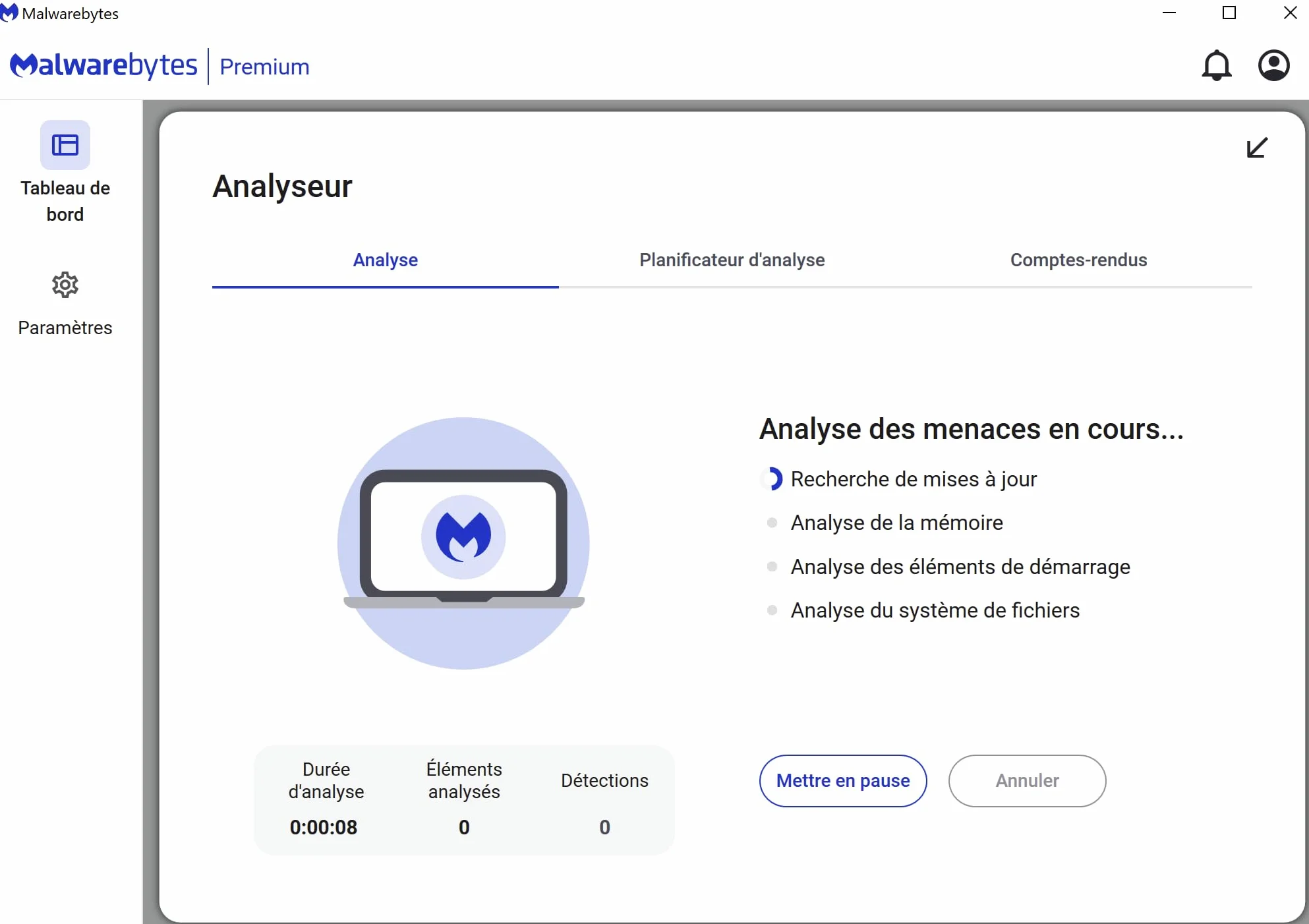Image resolution: width=1309 pixels, height=924 pixels.
Task: Click the scan duration value 0:00:08
Action: point(324,828)
